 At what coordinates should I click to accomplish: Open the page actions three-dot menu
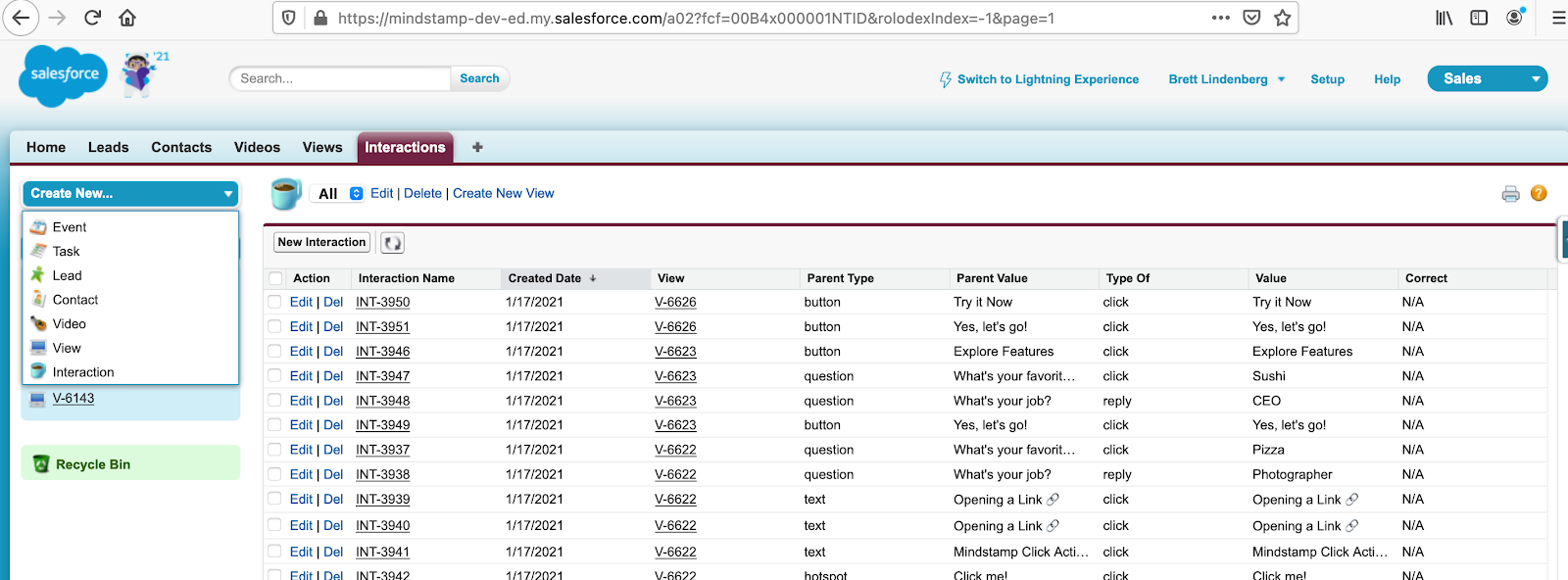click(x=1220, y=18)
